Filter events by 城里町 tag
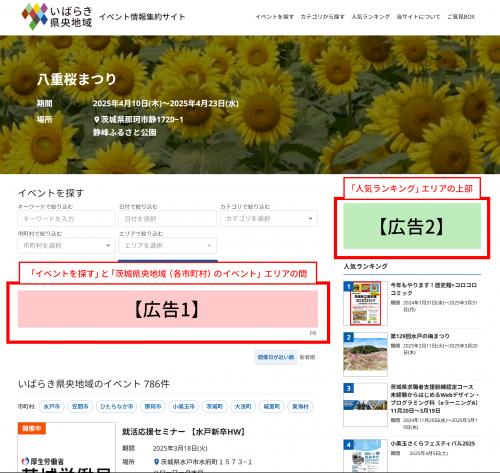The width and height of the screenshot is (500, 473). tap(272, 407)
